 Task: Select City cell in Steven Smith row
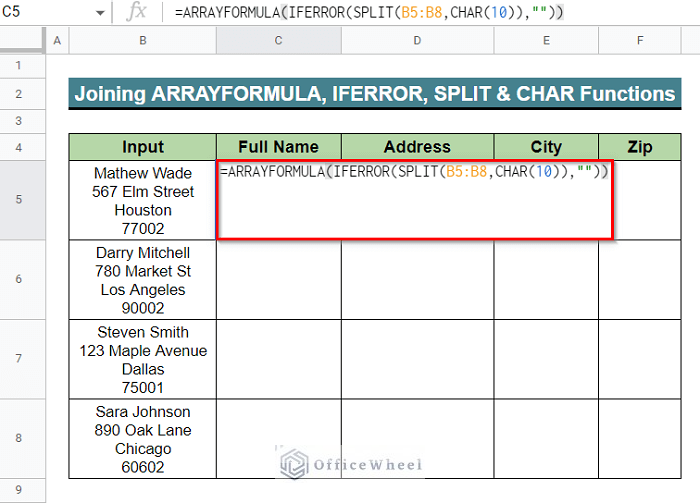coord(546,359)
